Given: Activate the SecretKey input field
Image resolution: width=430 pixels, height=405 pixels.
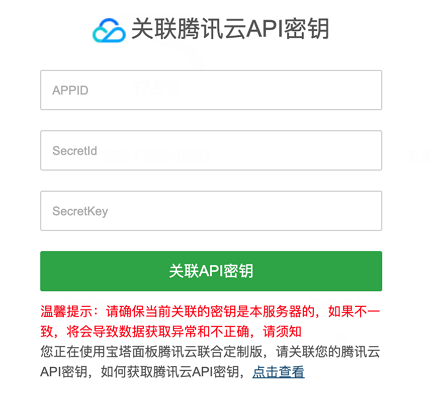Looking at the screenshot, I should (x=211, y=211).
